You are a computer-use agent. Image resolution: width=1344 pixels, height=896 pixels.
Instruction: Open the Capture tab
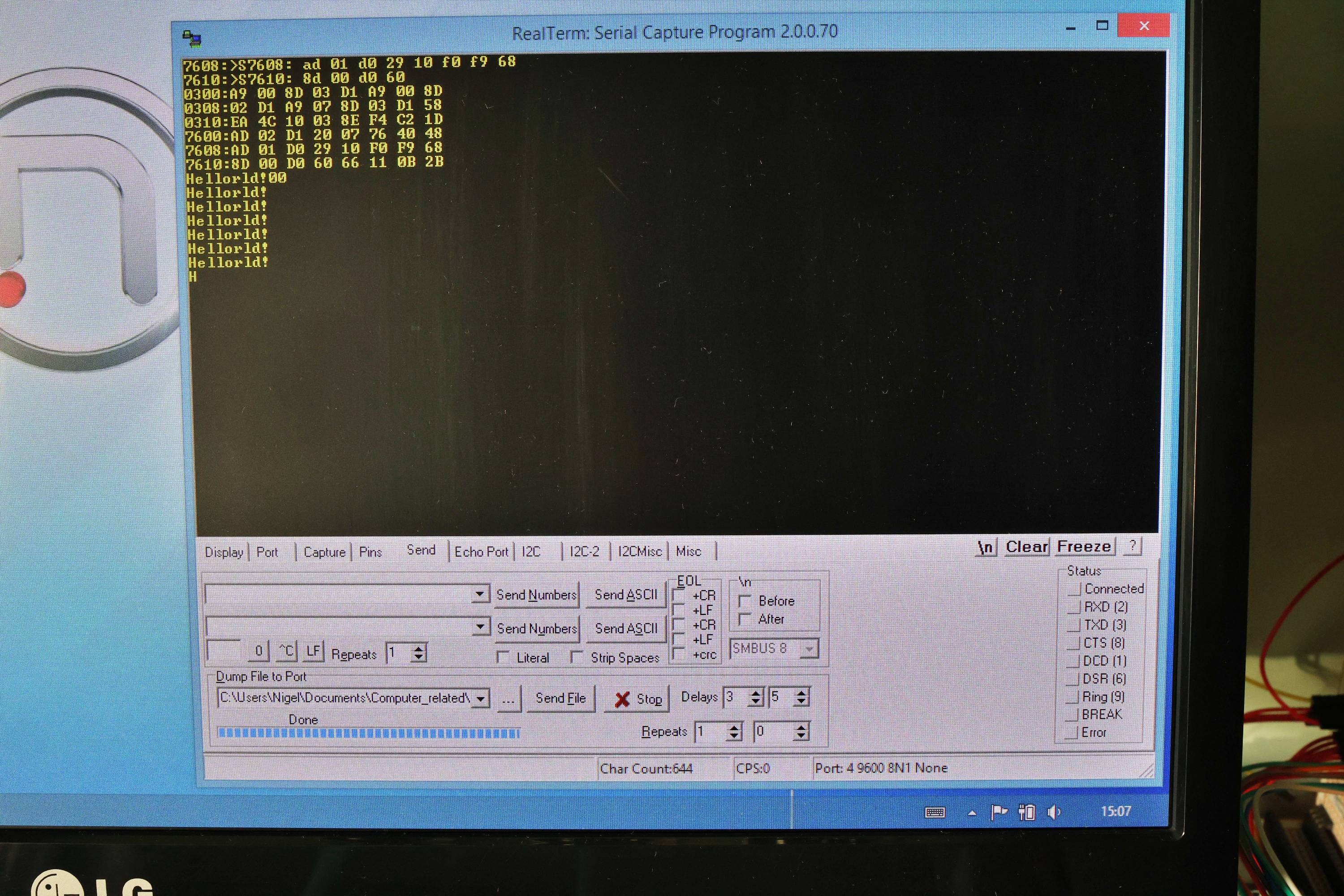(324, 552)
